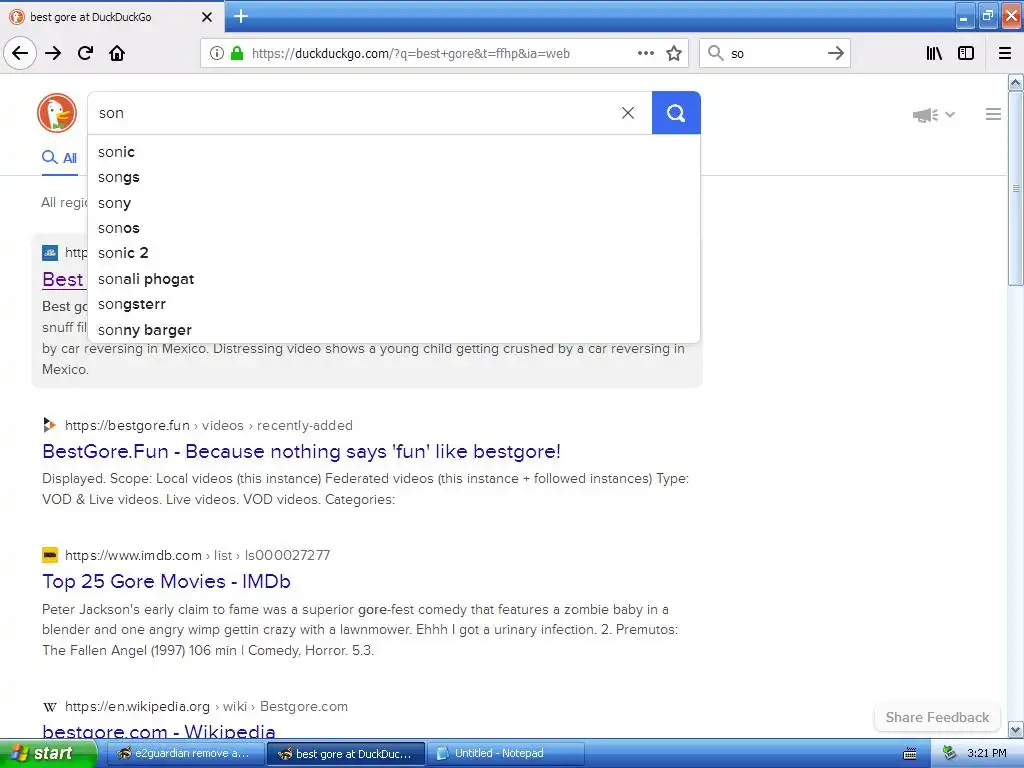Open the browser home page

coord(117,53)
